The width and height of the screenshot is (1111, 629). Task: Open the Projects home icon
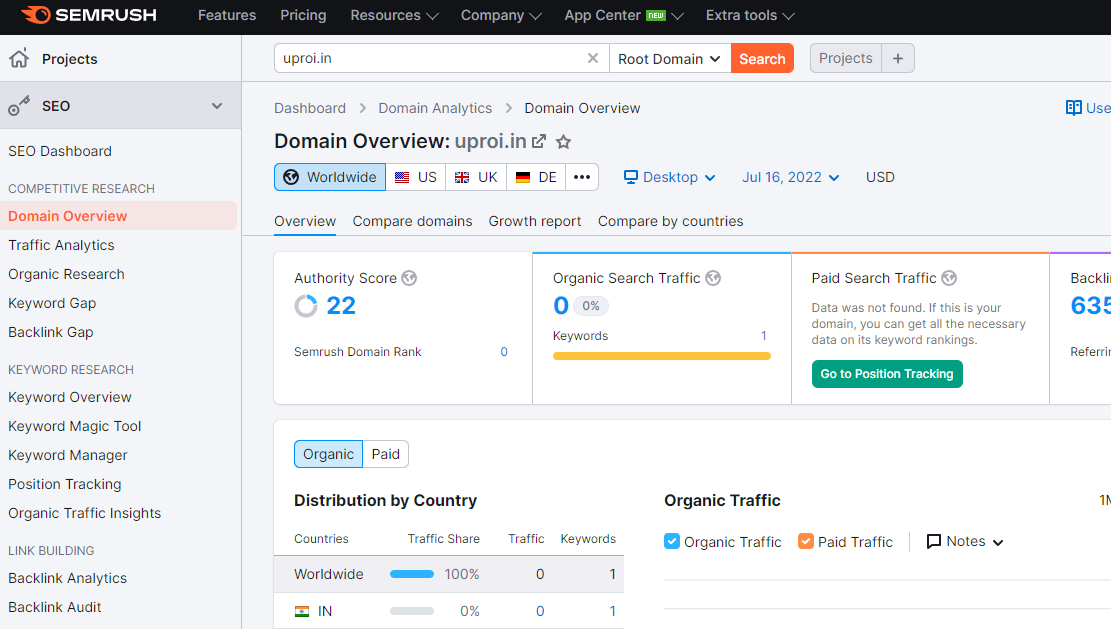click(x=19, y=58)
